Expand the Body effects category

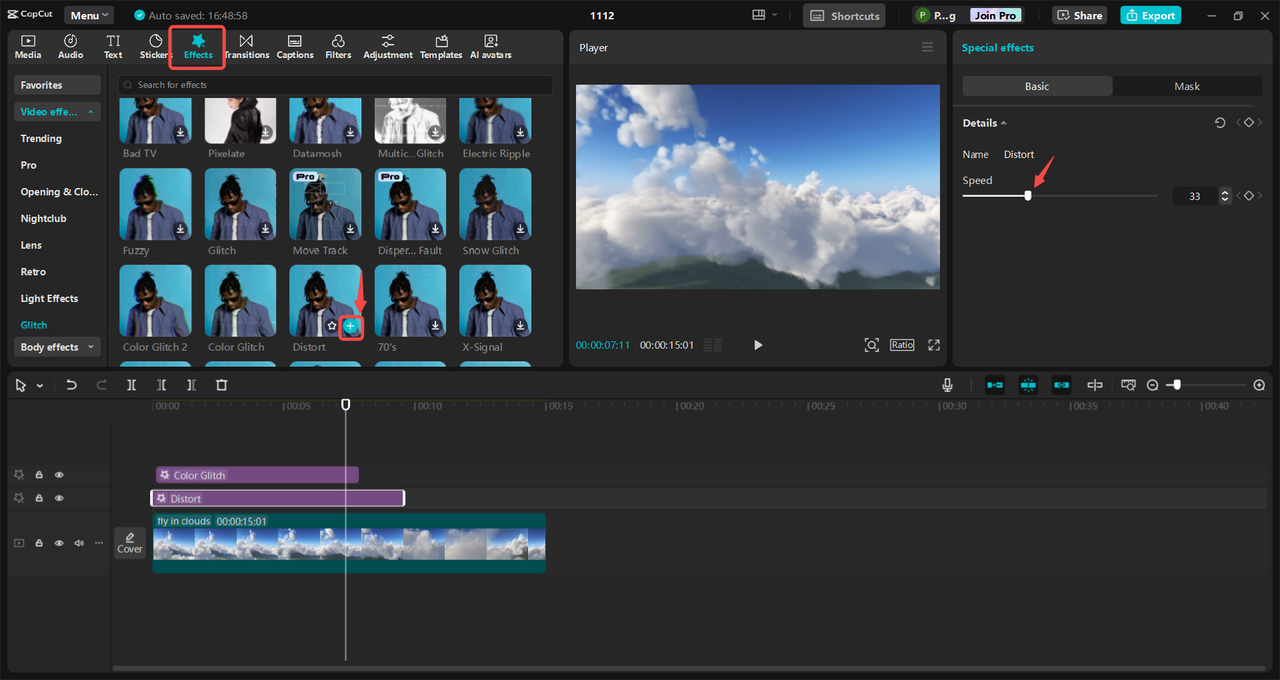[57, 347]
